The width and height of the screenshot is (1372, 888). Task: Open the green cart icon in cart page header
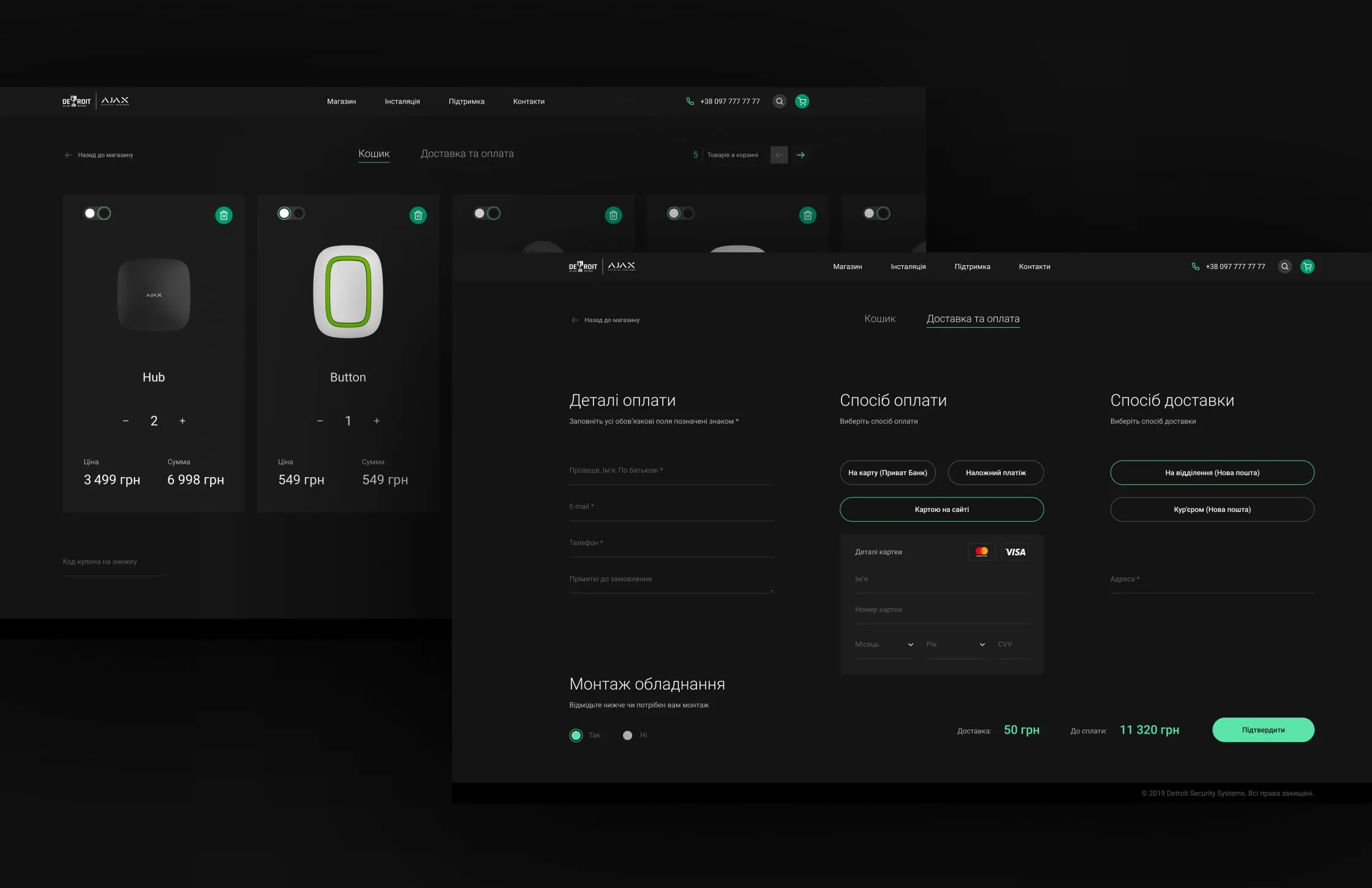[x=802, y=102]
